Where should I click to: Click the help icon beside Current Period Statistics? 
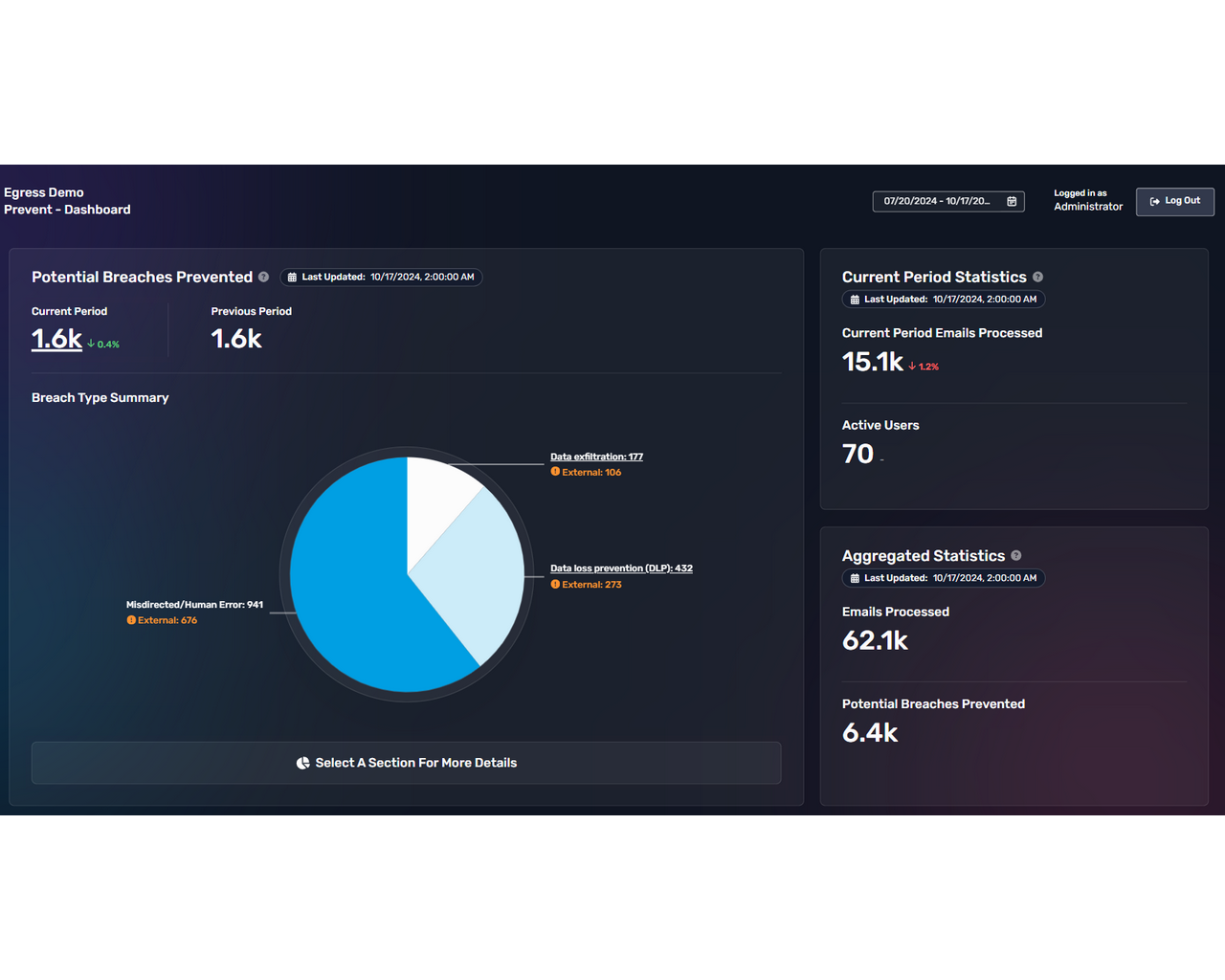click(x=1037, y=277)
